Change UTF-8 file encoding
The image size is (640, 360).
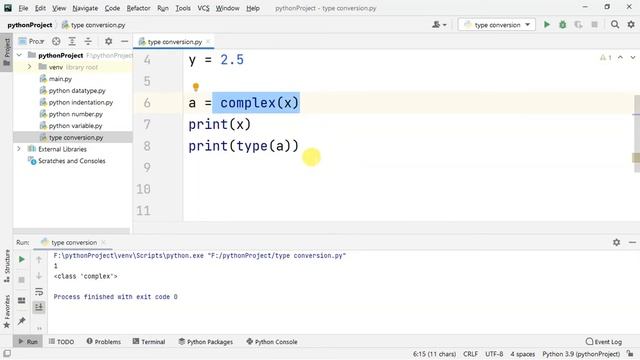click(494, 354)
